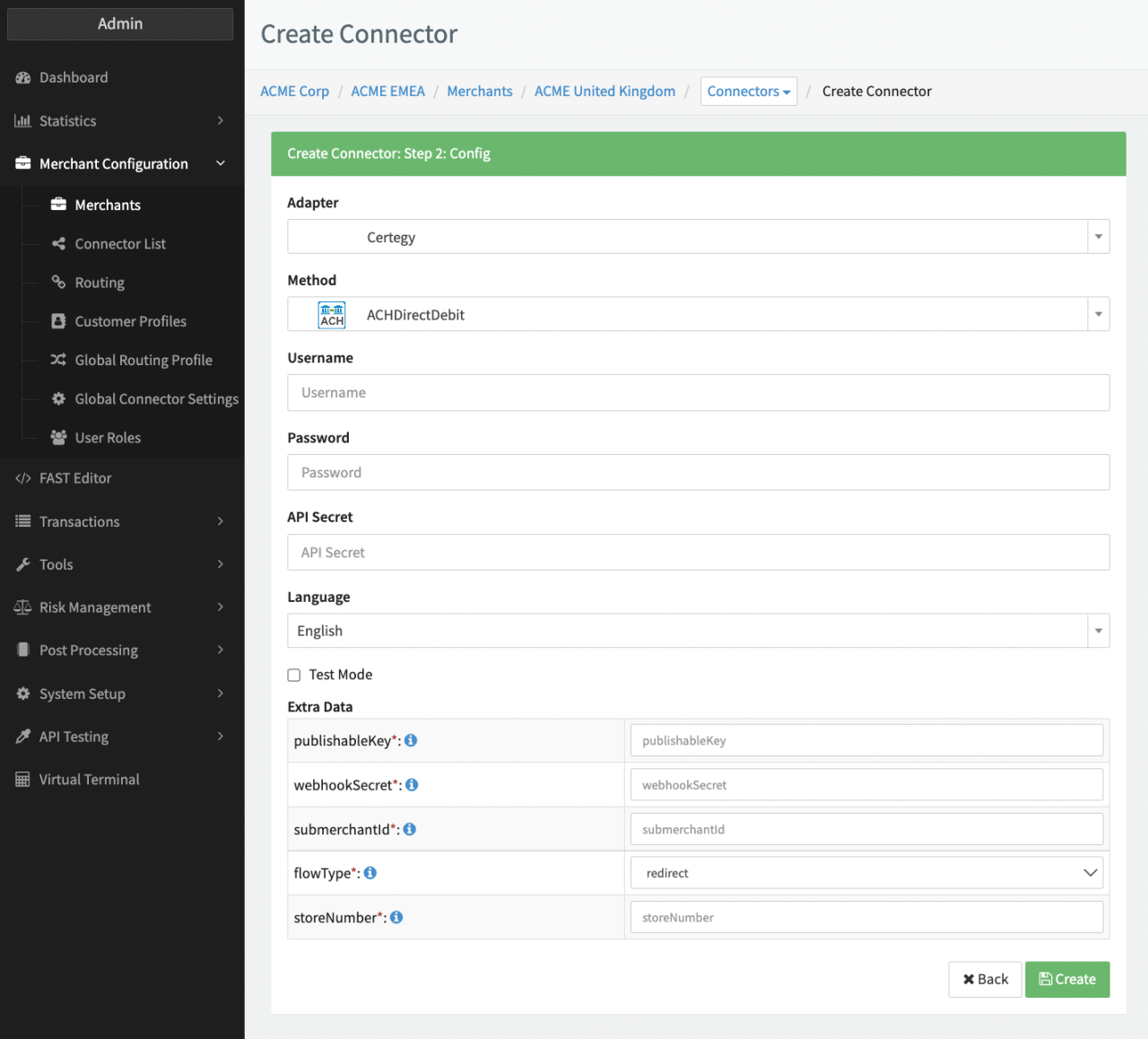Open Connector List in the sidebar
Image resolution: width=1148 pixels, height=1039 pixels.
120,244
